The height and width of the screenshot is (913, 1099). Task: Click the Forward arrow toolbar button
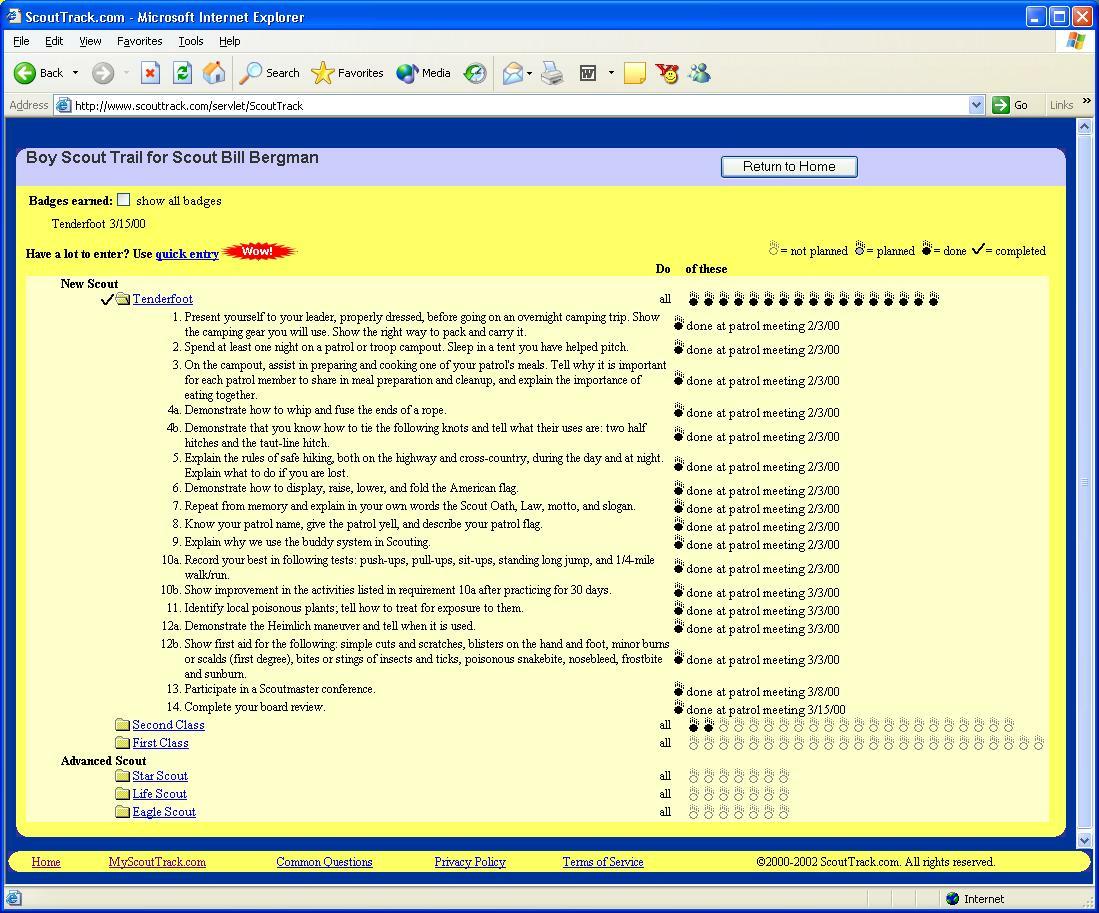tap(103, 73)
